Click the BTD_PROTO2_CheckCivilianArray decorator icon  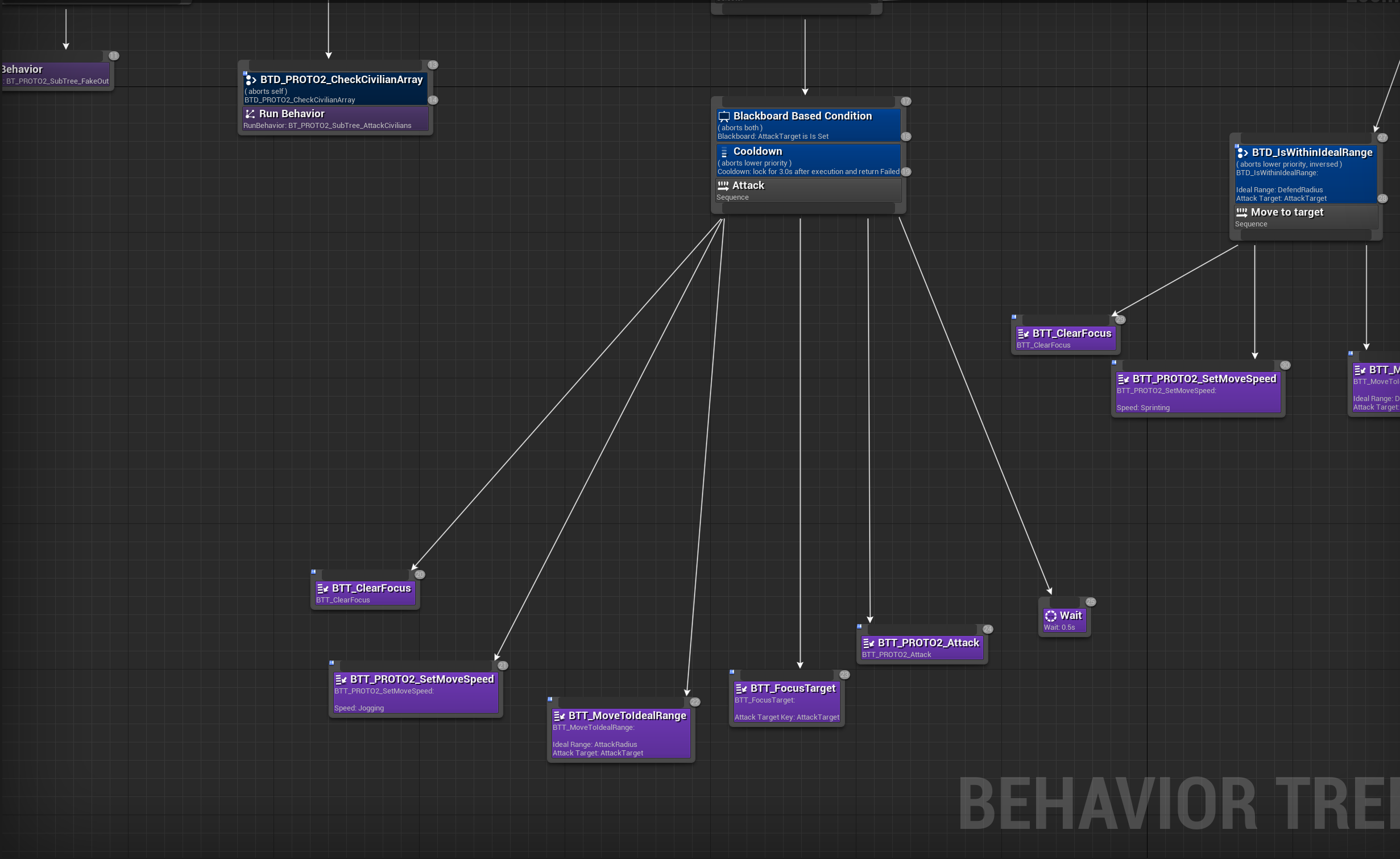pyautogui.click(x=251, y=80)
